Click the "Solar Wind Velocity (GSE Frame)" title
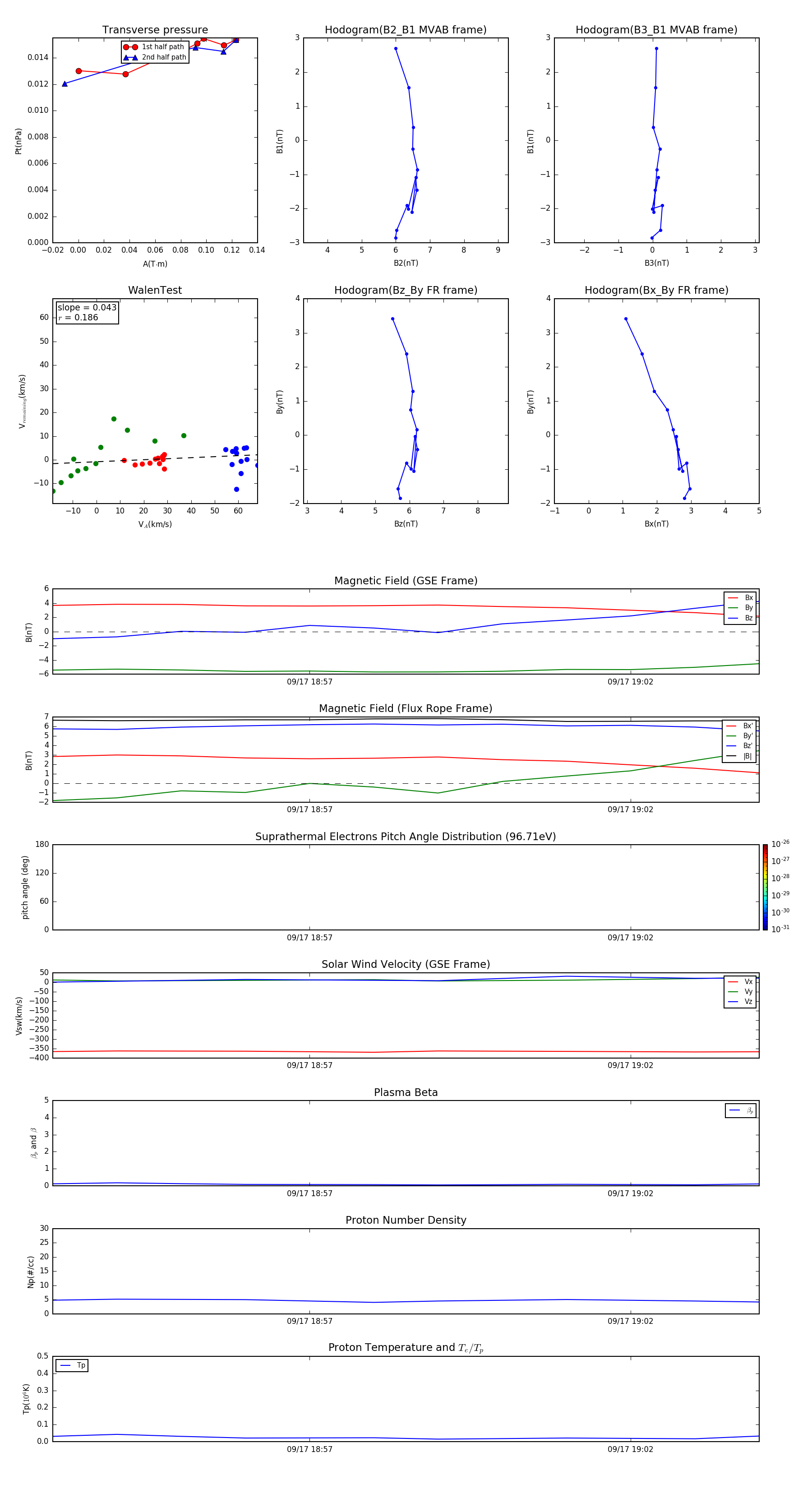Viewport: 812px width, 1489px height. coord(406,964)
